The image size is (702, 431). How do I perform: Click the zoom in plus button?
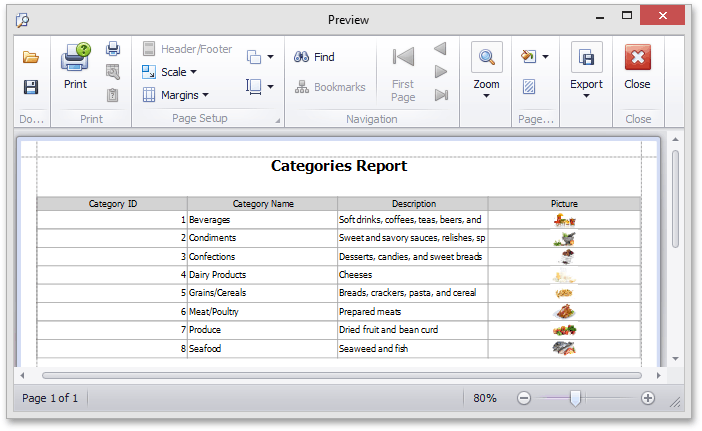(648, 398)
